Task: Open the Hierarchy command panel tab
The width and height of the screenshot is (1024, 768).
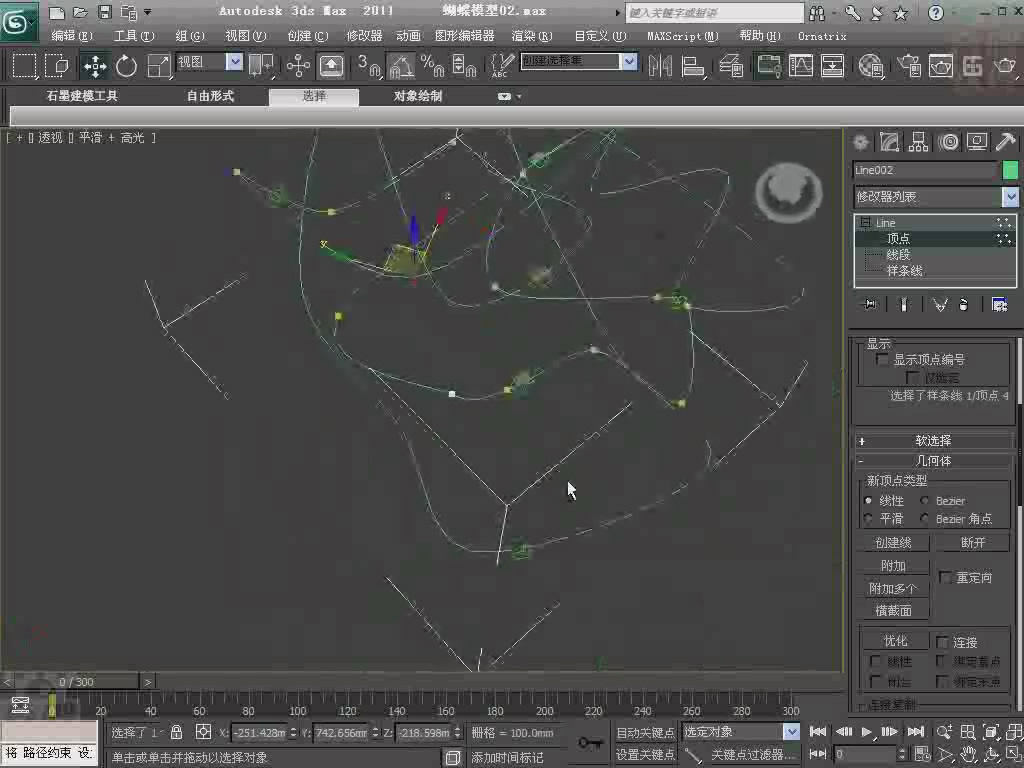Action: [x=919, y=142]
